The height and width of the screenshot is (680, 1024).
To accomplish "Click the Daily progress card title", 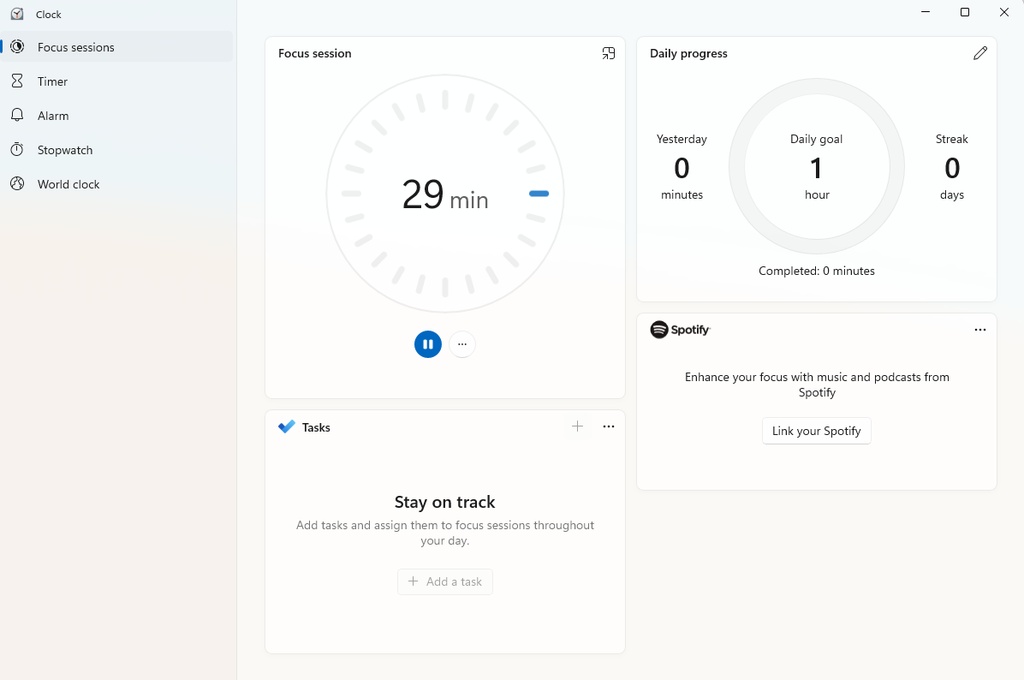I will click(x=688, y=54).
